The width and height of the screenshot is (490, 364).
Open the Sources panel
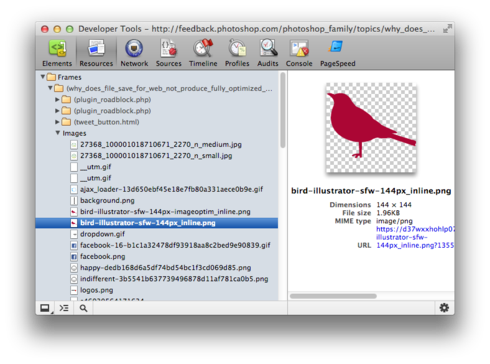[169, 53]
